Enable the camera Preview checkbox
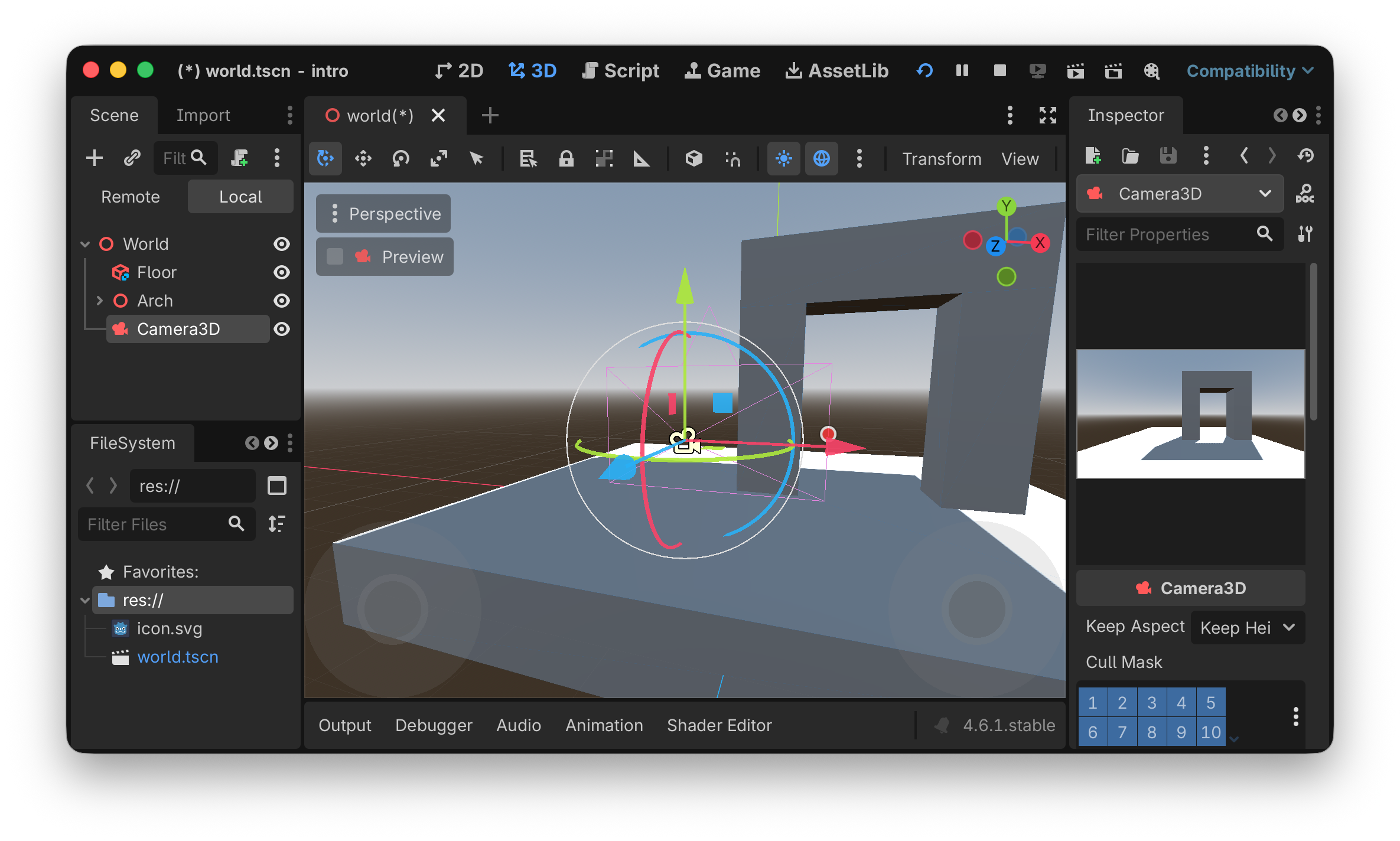Screen dimensions: 1400x841 (x=335, y=256)
